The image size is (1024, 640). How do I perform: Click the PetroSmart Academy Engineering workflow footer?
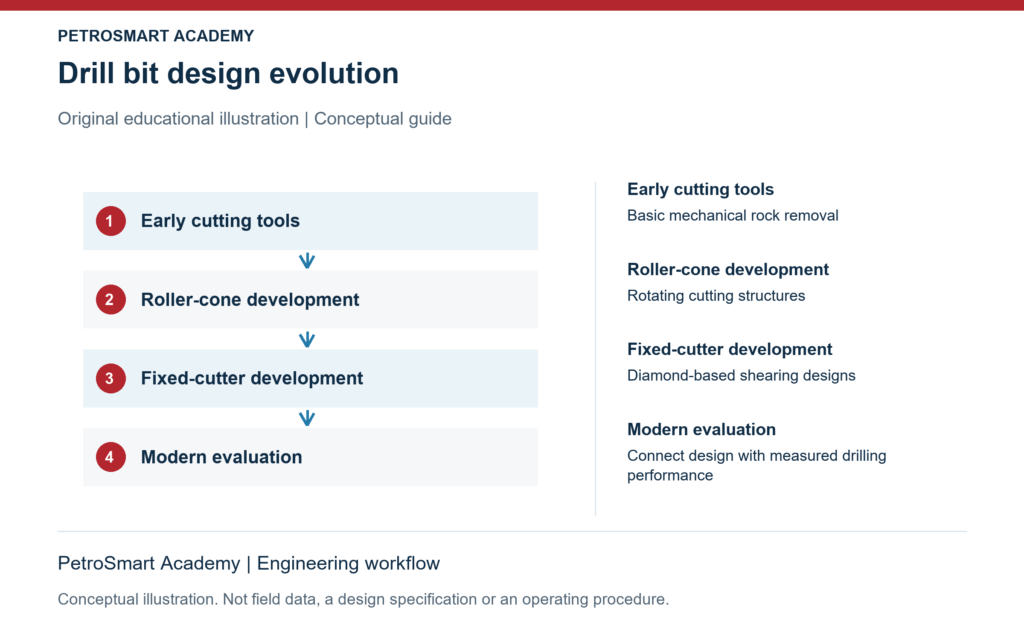click(x=249, y=563)
